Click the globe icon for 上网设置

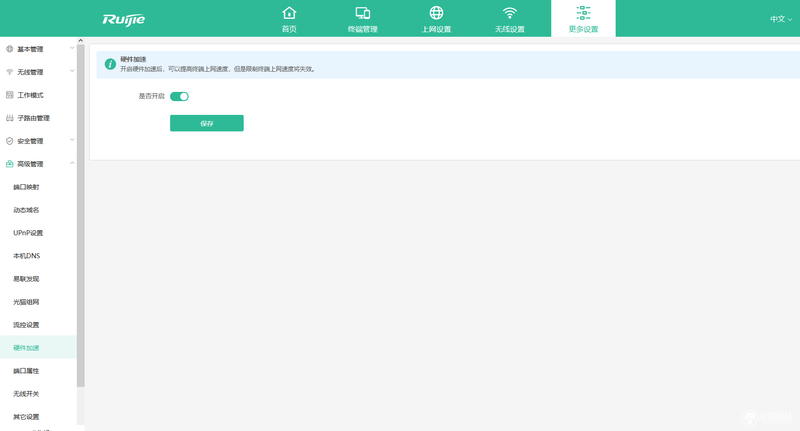(436, 13)
